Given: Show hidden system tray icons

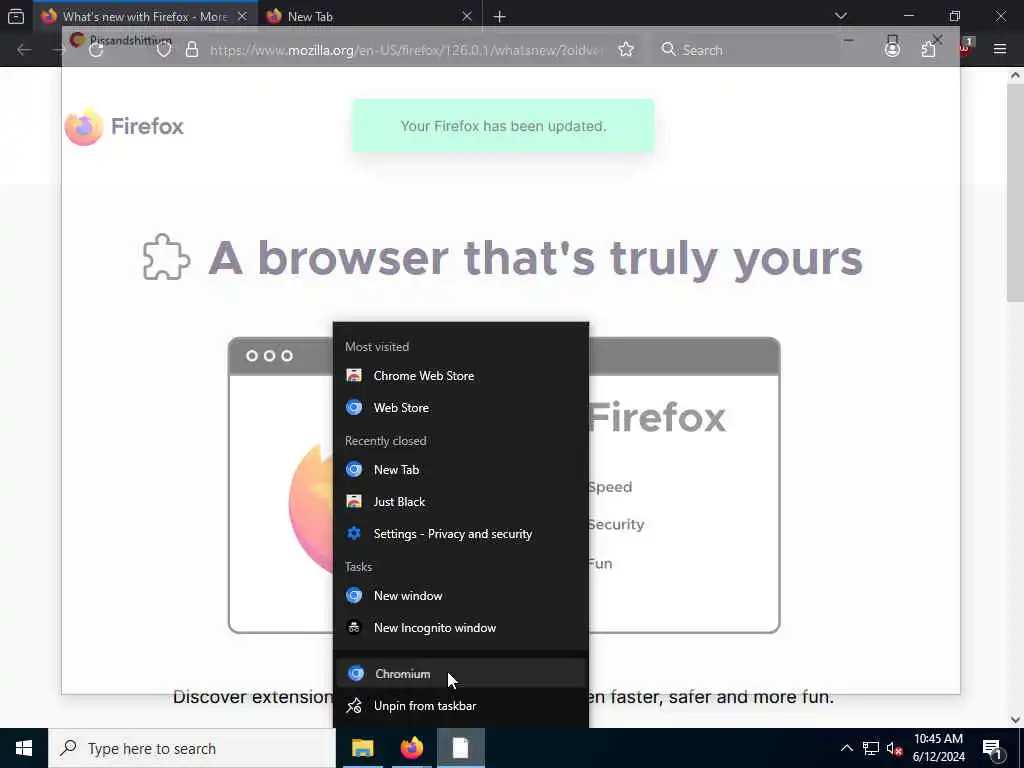Looking at the screenshot, I should [846, 748].
